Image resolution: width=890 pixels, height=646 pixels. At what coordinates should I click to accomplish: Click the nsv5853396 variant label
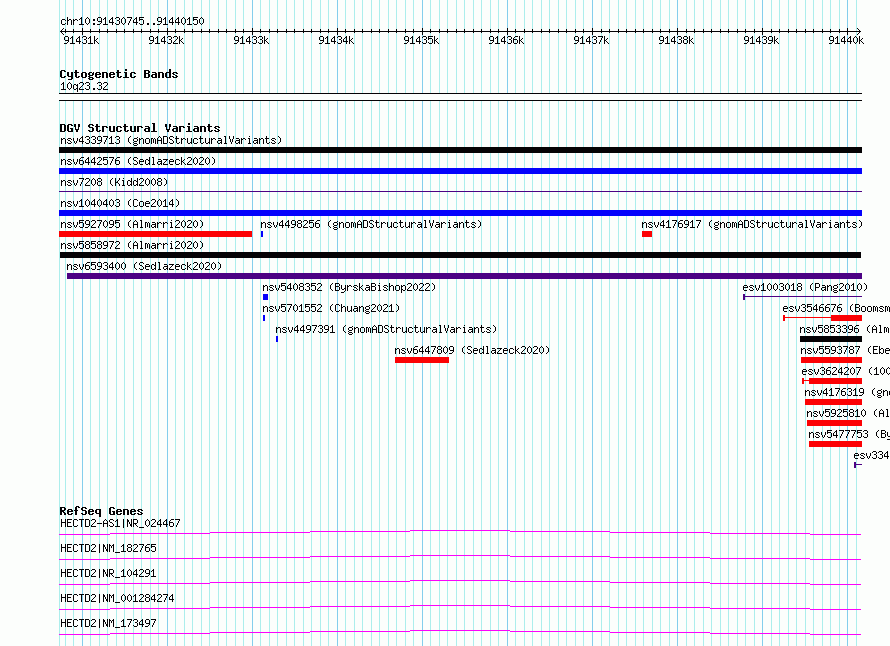pyautogui.click(x=845, y=329)
